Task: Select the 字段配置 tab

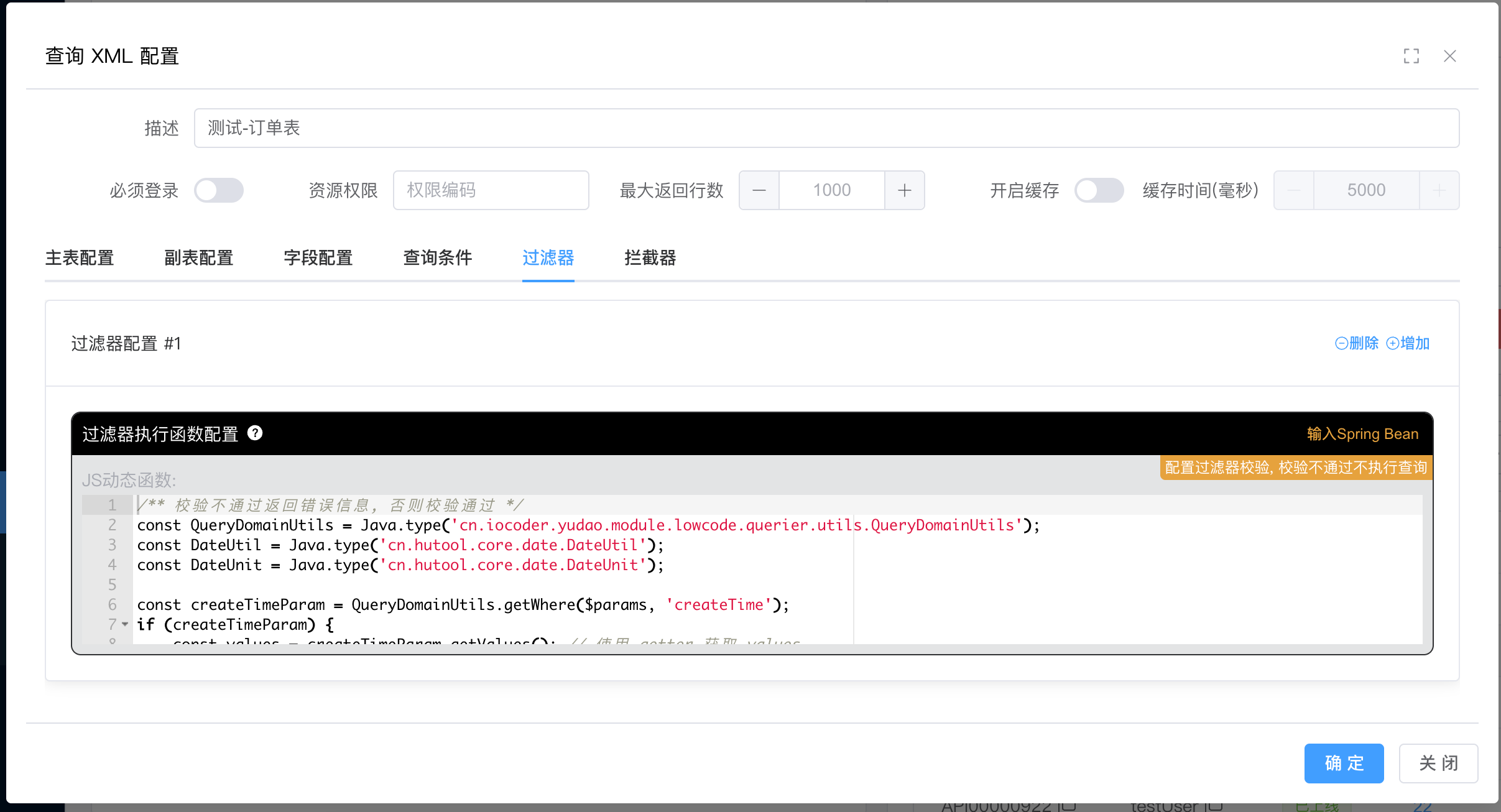Action: [318, 257]
